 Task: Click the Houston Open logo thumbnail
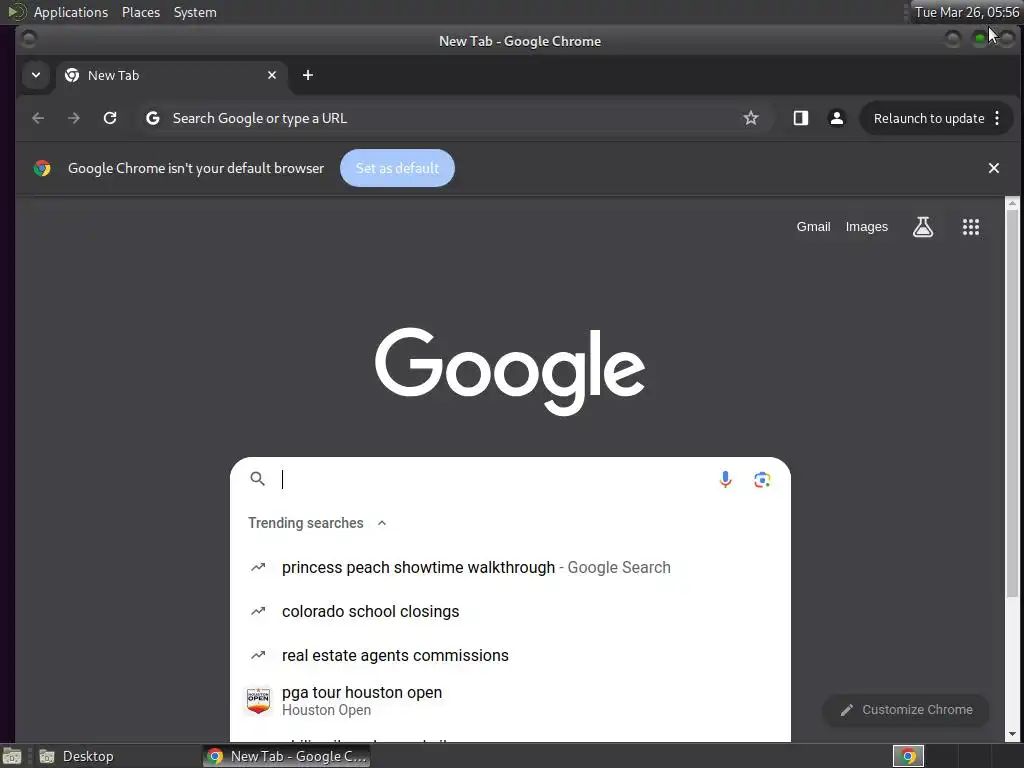(x=259, y=701)
